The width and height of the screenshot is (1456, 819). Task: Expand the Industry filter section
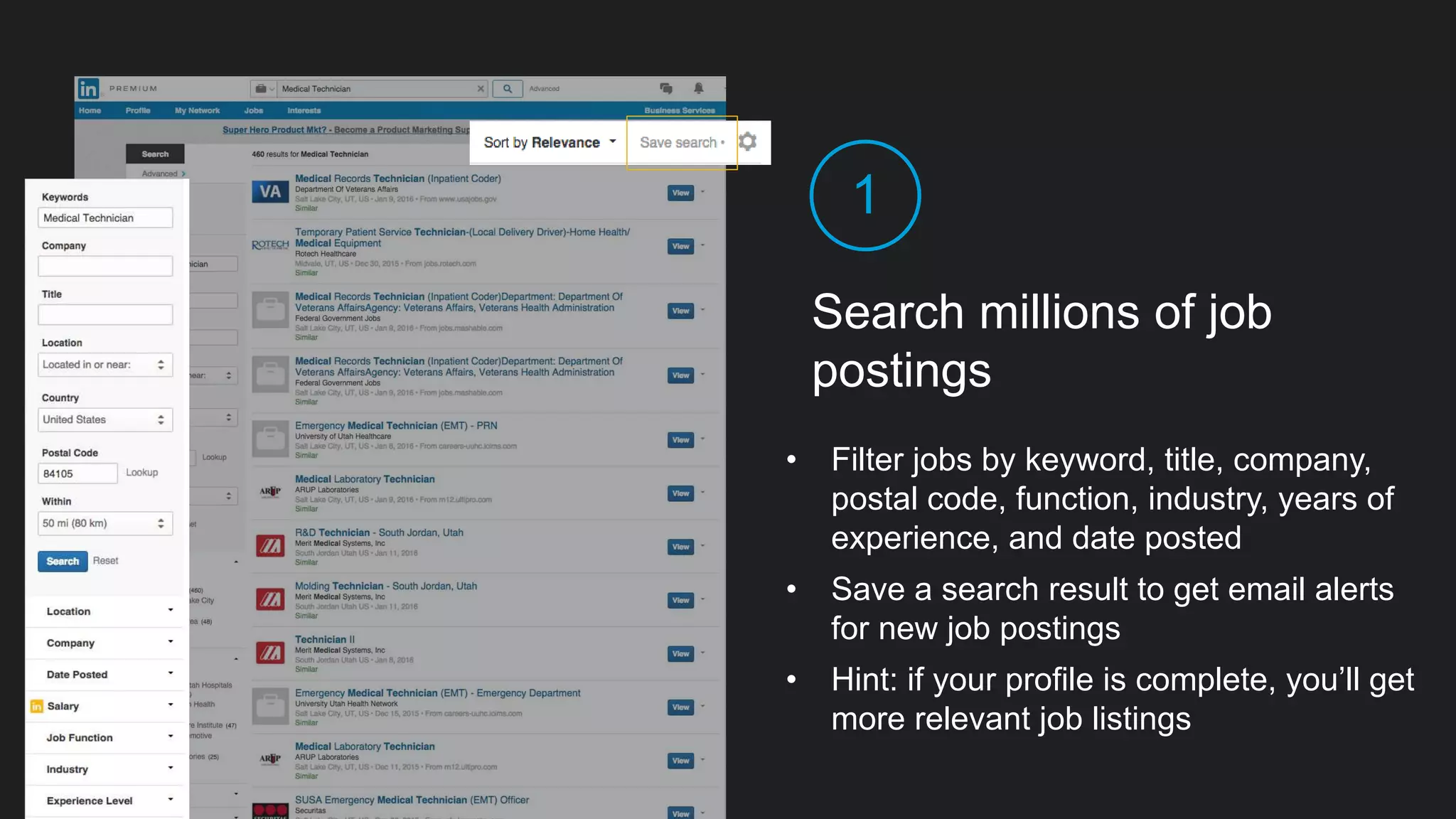105,769
